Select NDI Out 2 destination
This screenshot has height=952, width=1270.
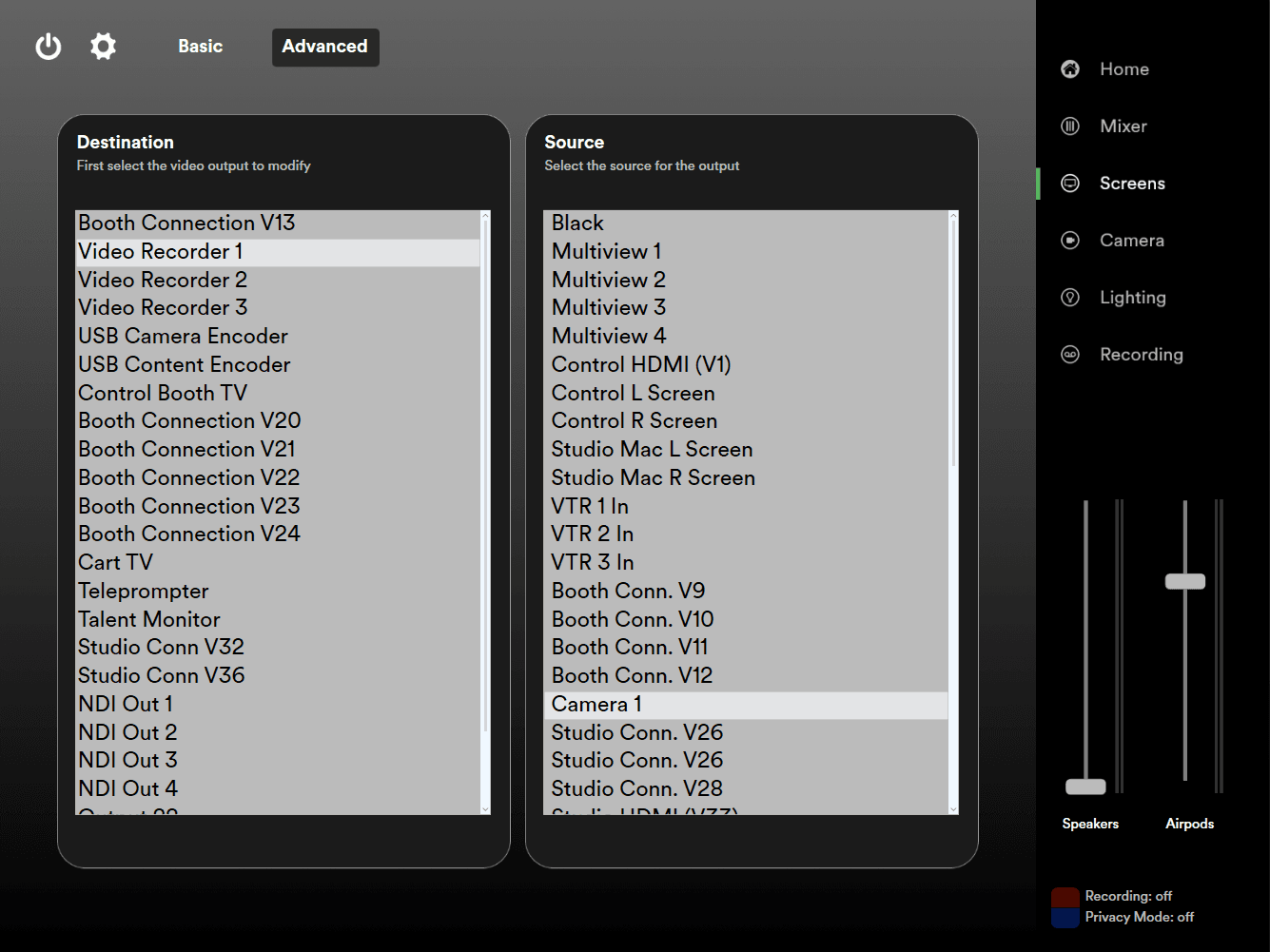tap(278, 733)
